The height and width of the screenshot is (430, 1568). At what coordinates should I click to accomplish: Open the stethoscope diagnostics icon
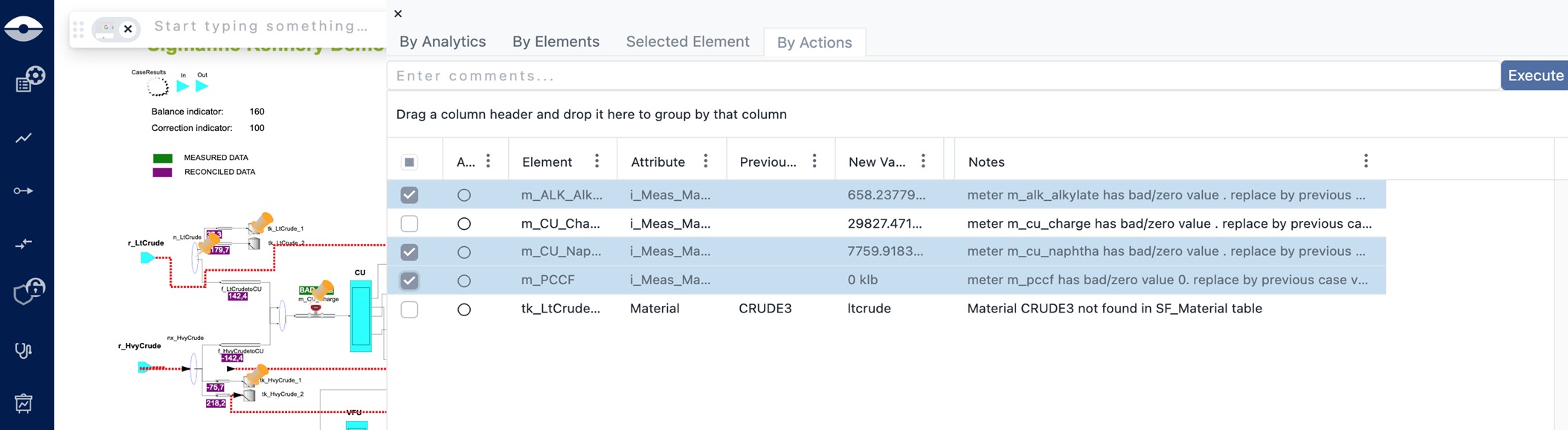click(24, 350)
